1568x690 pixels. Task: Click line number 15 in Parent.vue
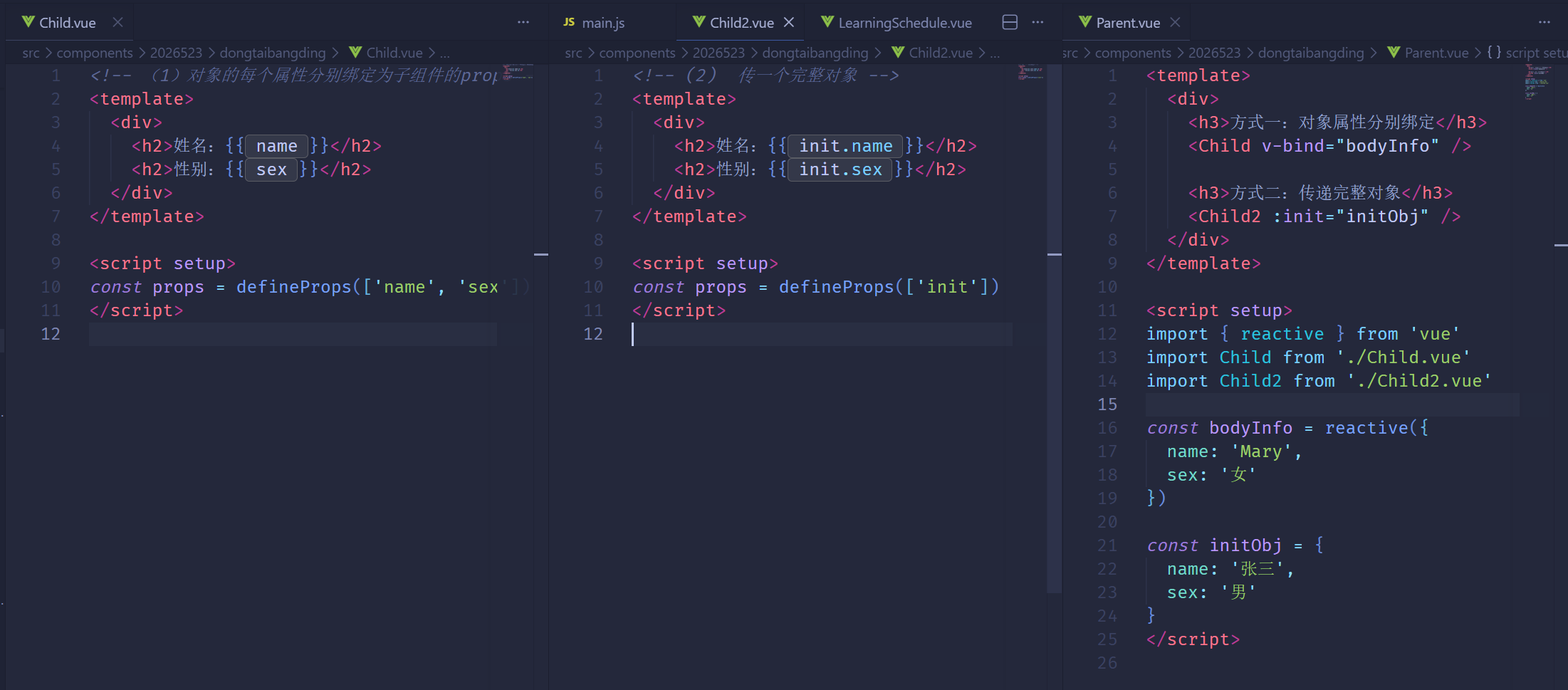point(1107,404)
